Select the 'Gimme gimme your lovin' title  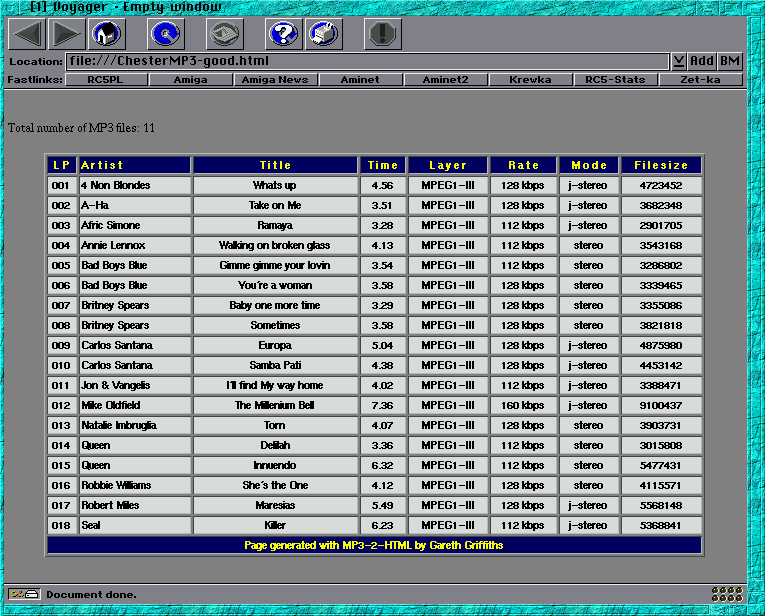(276, 265)
